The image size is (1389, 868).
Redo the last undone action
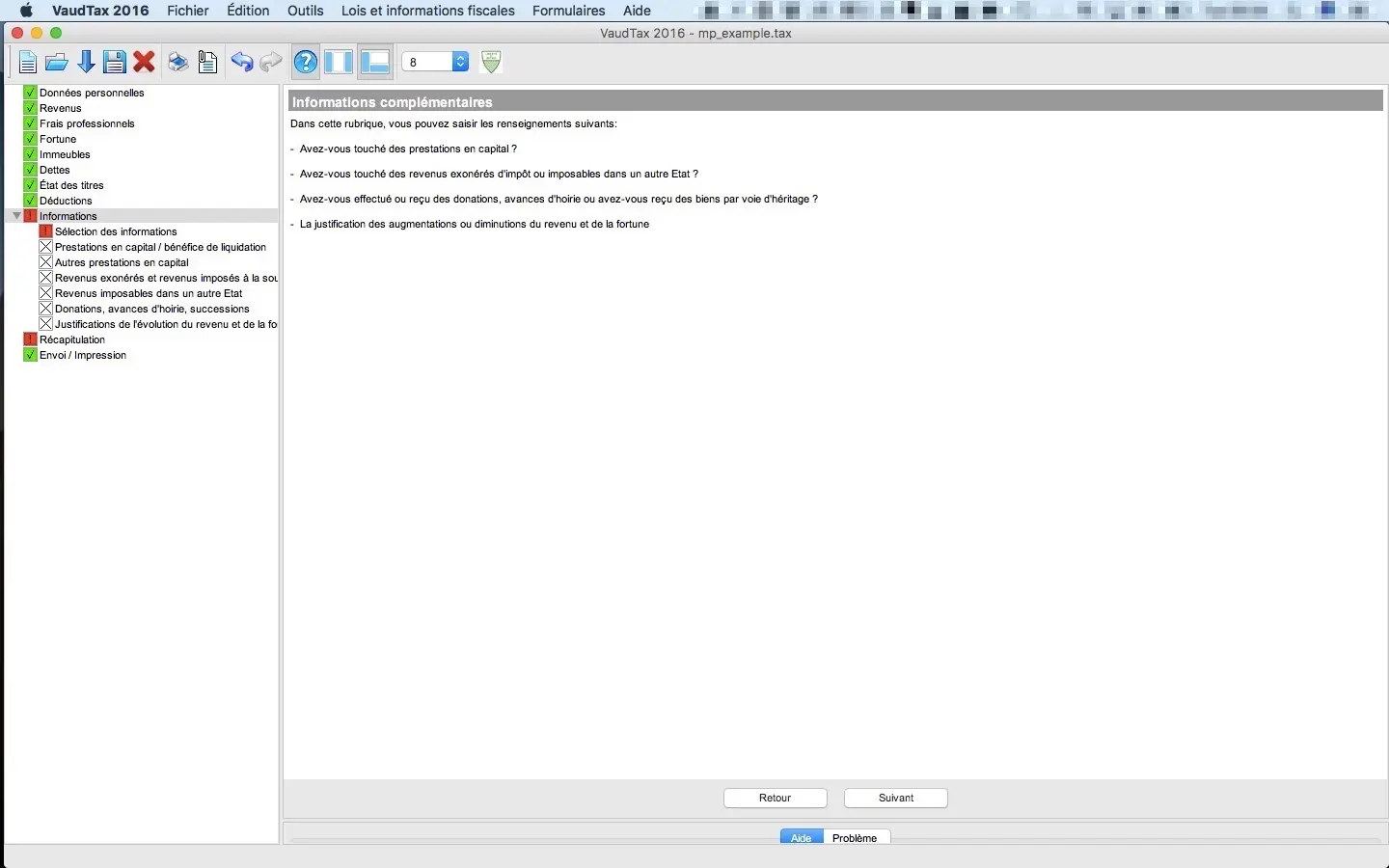point(271,63)
